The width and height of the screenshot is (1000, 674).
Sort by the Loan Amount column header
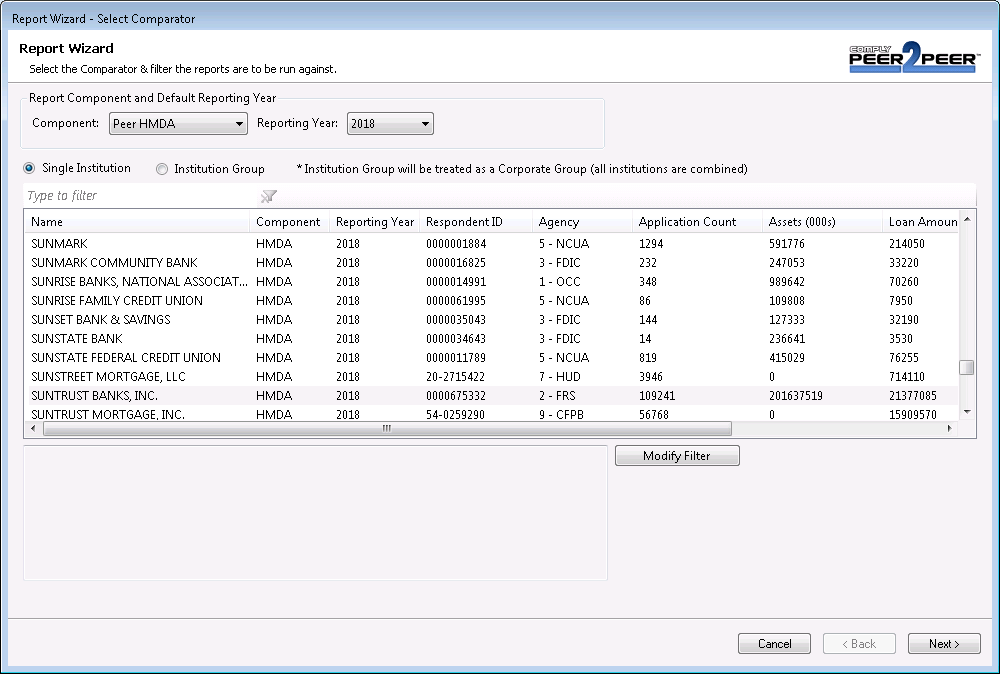pos(920,222)
